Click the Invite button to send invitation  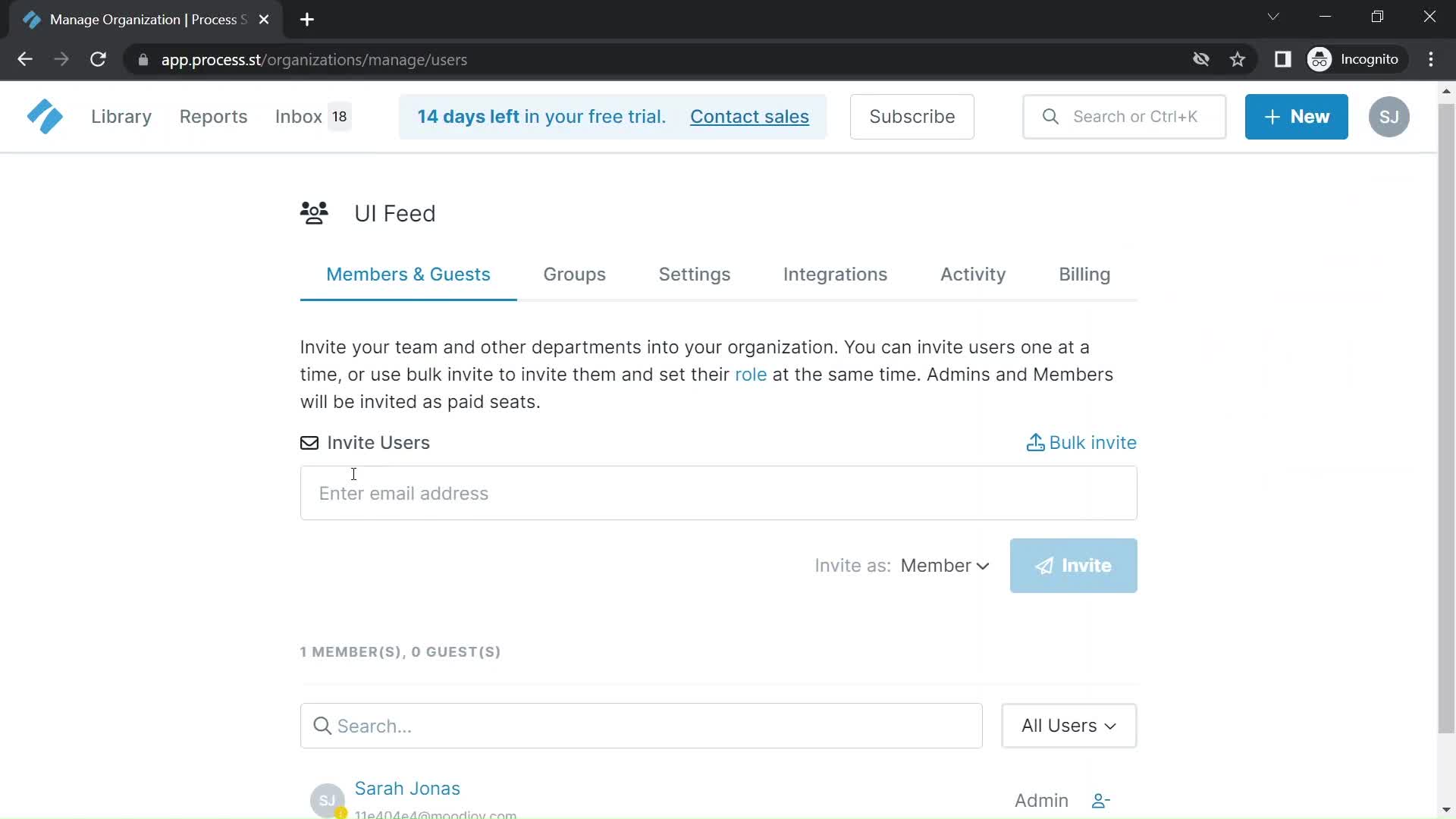[x=1073, y=565]
